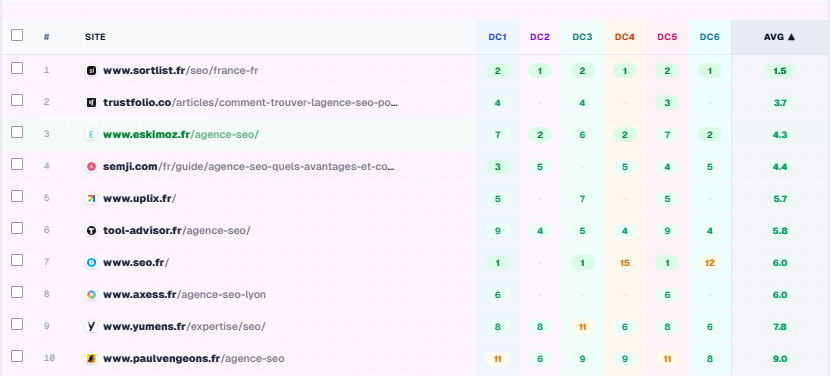Click the orange 15 badge in seo.fr row

[x=625, y=263]
